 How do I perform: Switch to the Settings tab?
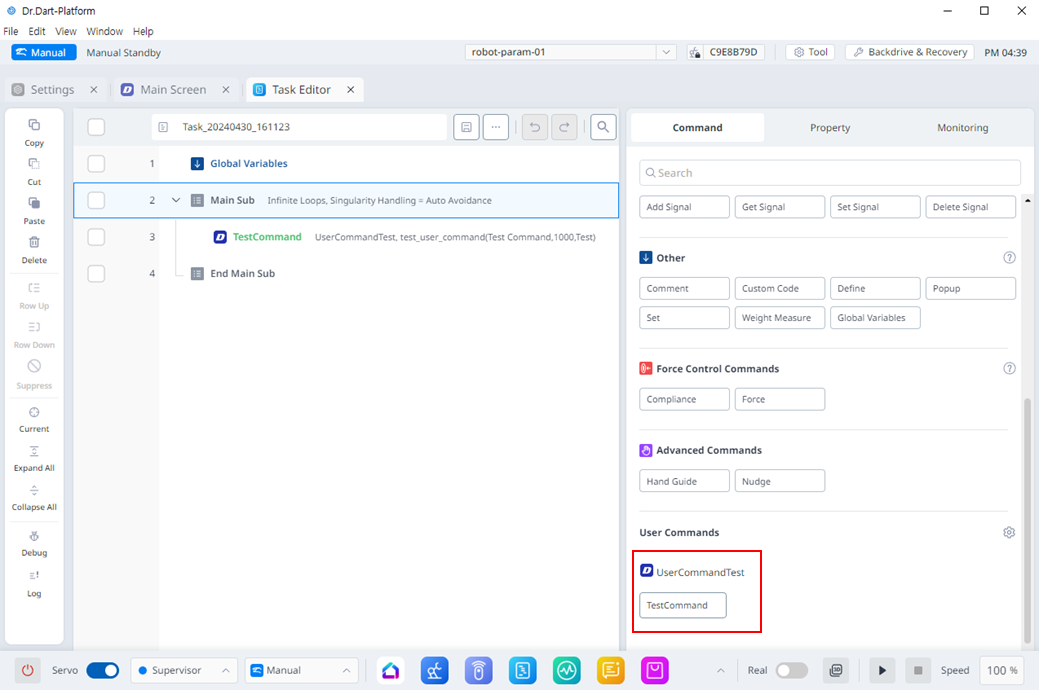click(x=52, y=89)
